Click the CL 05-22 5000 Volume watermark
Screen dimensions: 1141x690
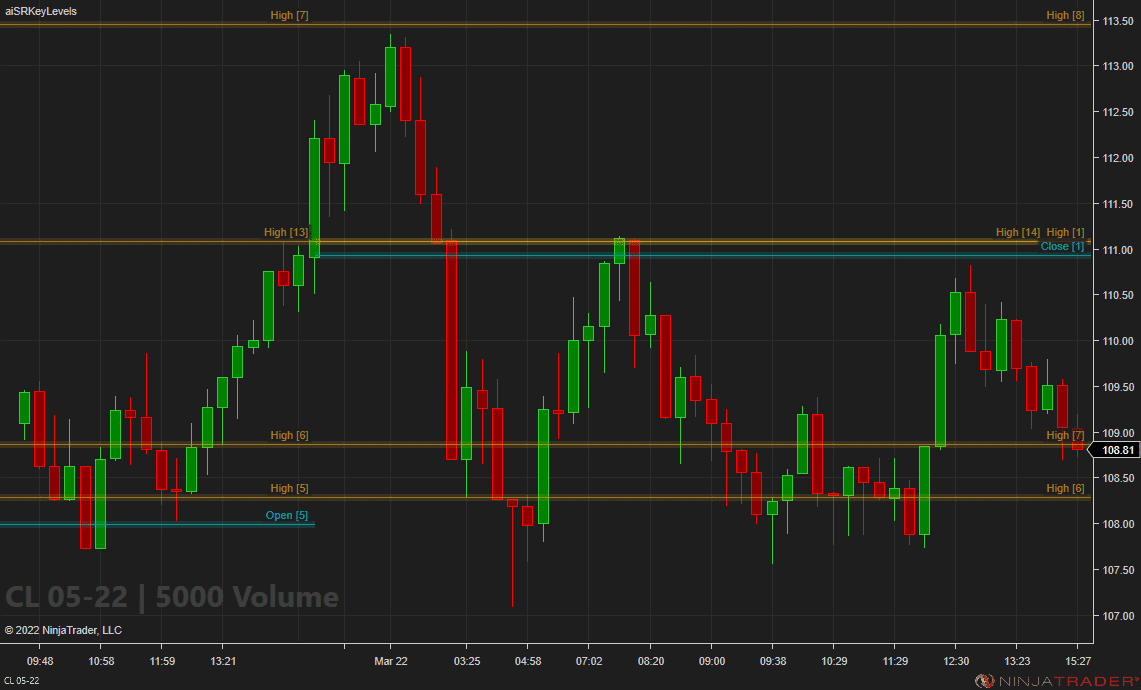(x=172, y=598)
